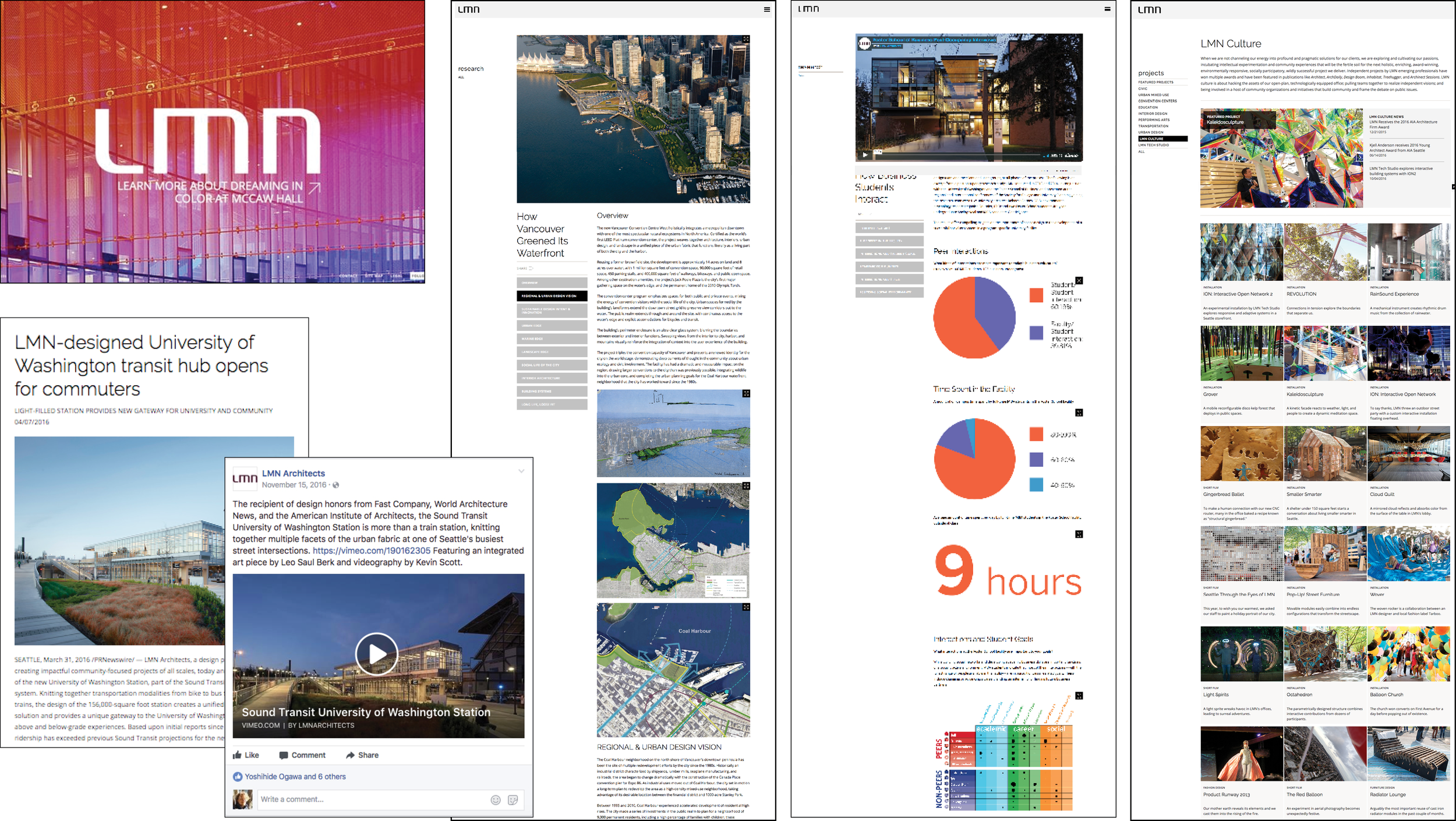Image resolution: width=1456 pixels, height=821 pixels.
Task: Open RainSound Experience thumbnail
Action: (x=1408, y=252)
